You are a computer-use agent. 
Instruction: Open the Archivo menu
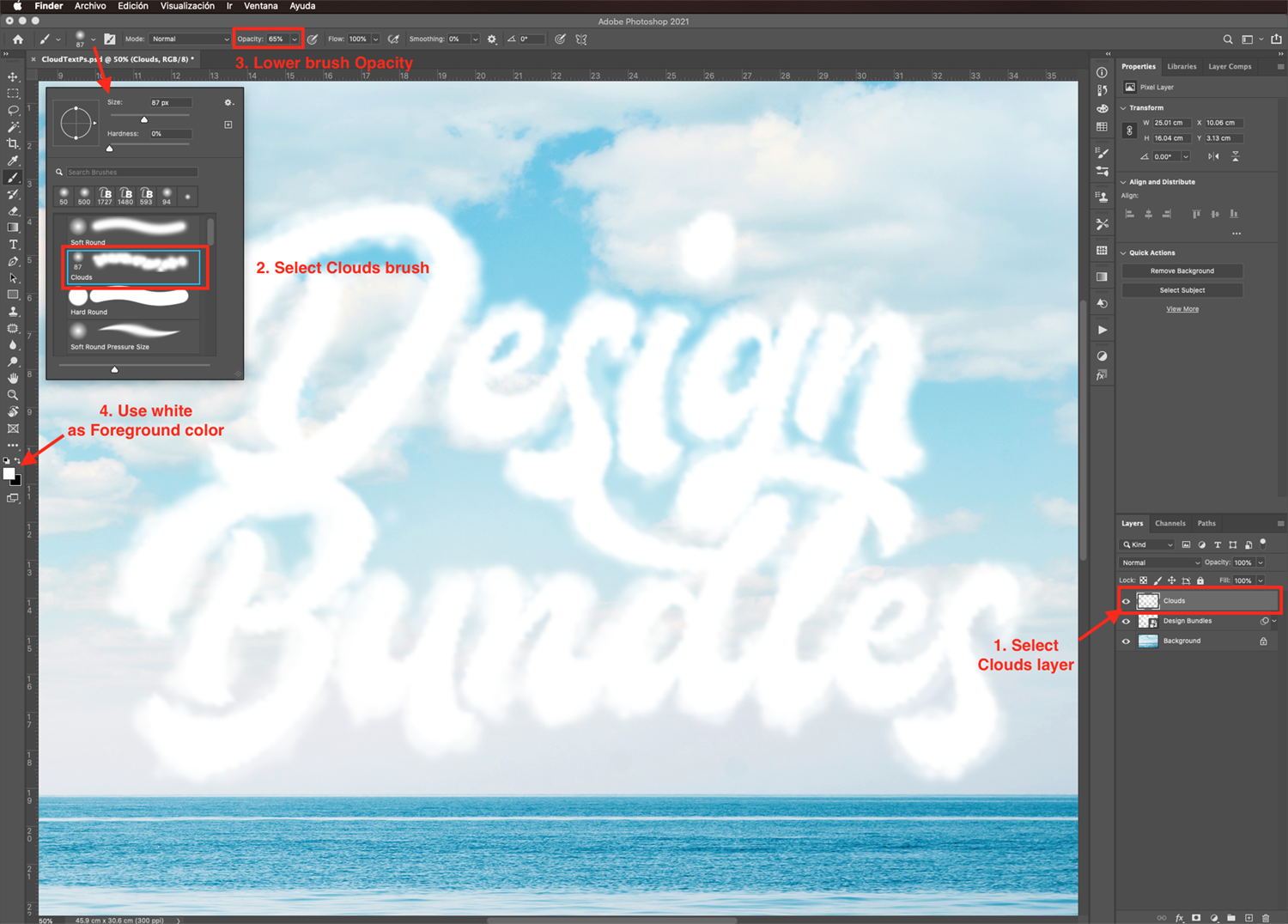tap(90, 6)
